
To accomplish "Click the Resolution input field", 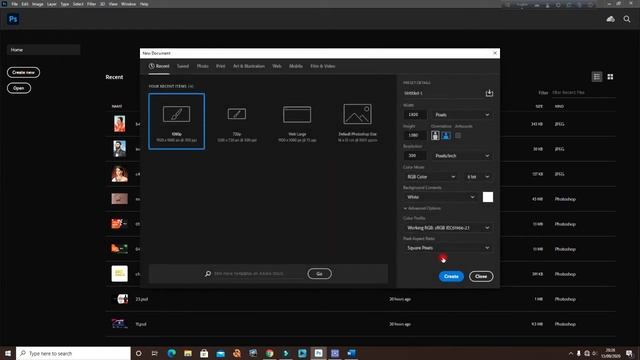I will click(x=415, y=156).
